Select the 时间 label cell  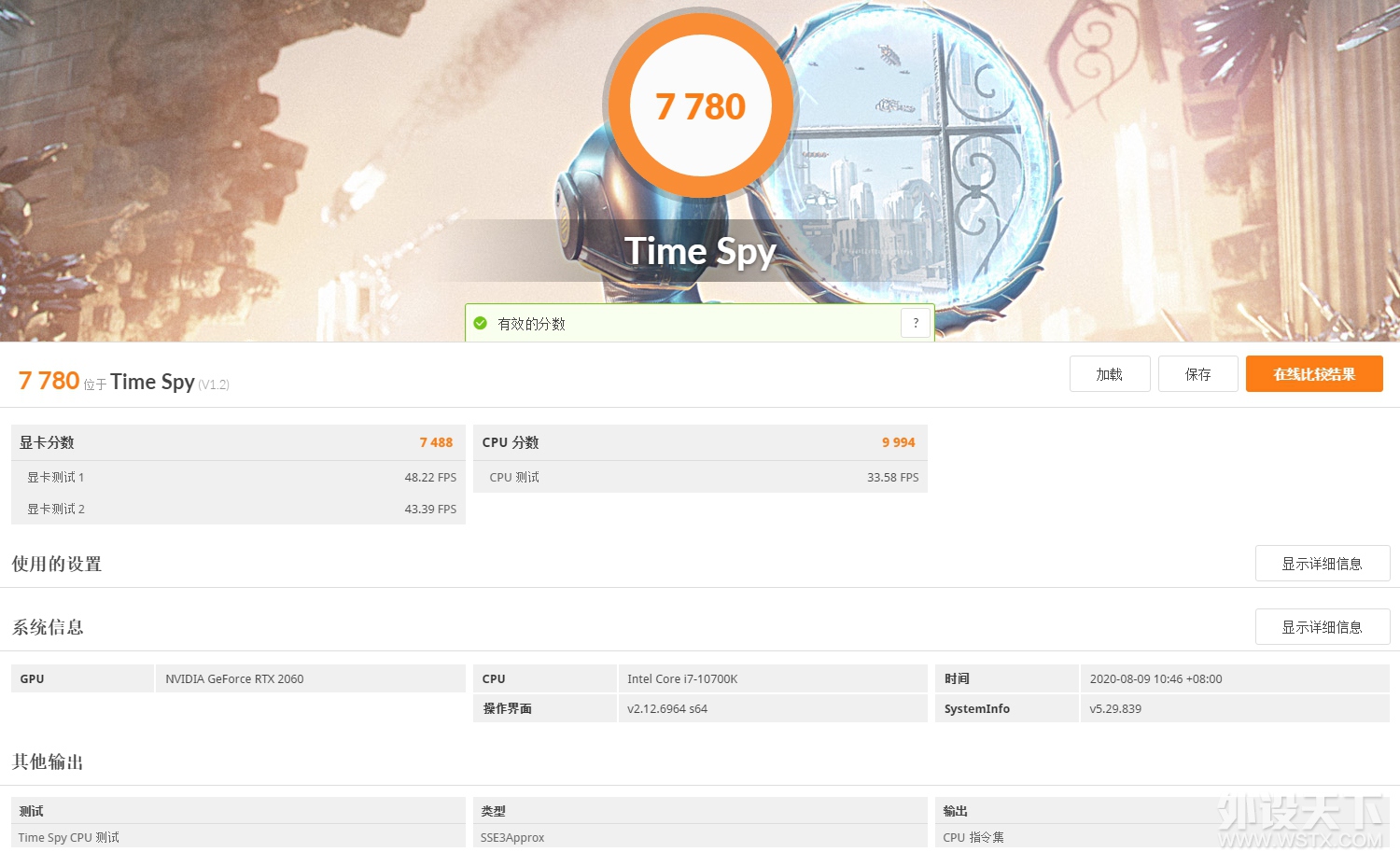pyautogui.click(x=1007, y=678)
